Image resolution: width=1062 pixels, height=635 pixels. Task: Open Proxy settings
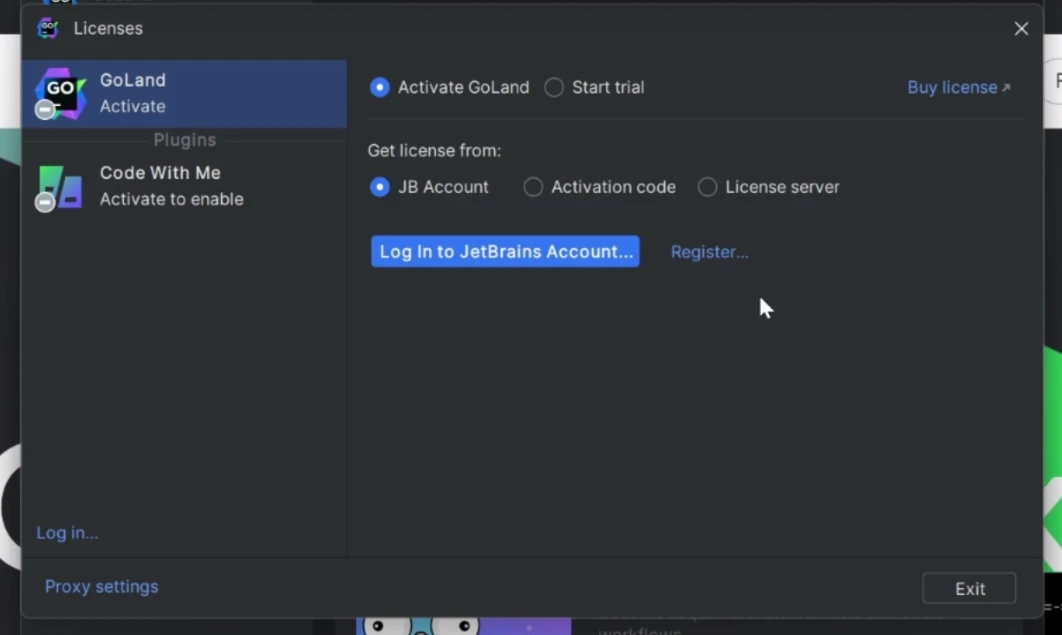(x=101, y=587)
